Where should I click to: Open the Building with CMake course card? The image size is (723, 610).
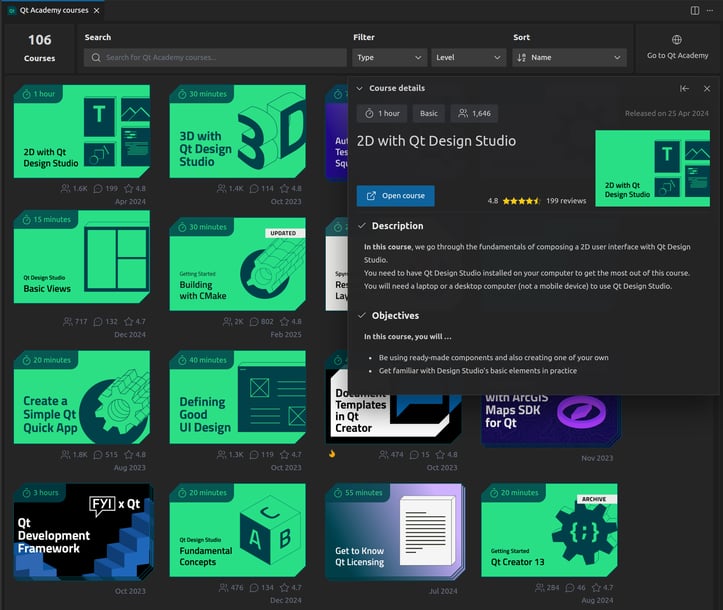click(237, 264)
